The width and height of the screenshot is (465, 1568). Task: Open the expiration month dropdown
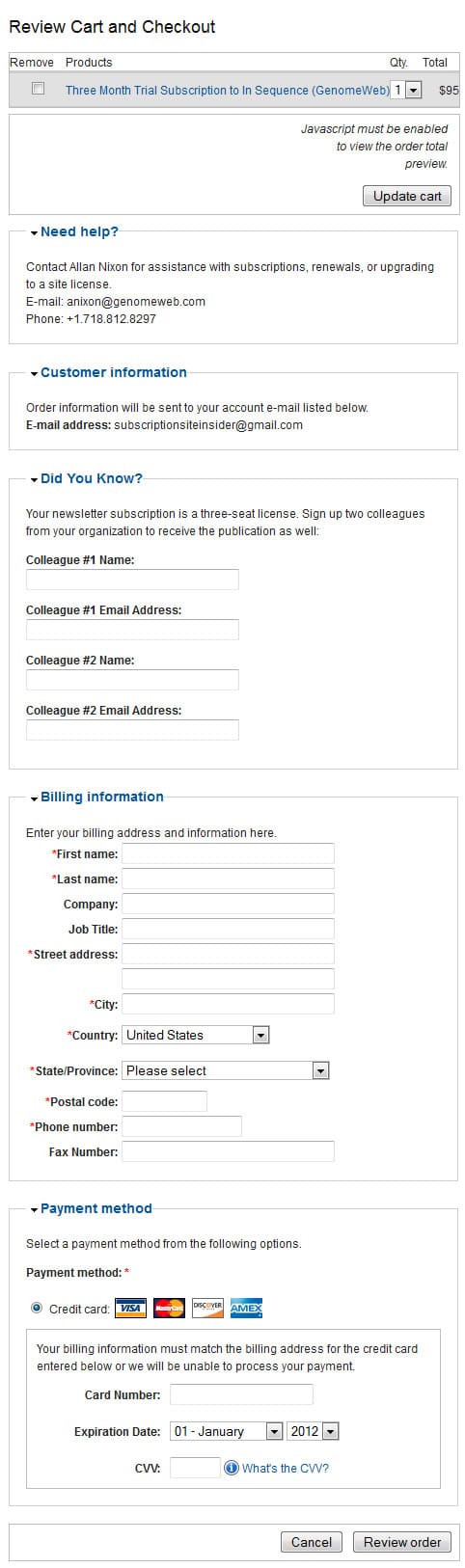coord(227,1432)
